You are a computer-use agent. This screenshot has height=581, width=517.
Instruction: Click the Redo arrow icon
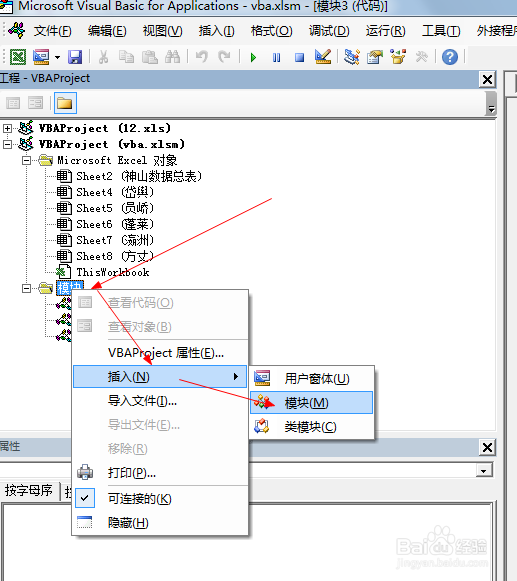point(224,57)
